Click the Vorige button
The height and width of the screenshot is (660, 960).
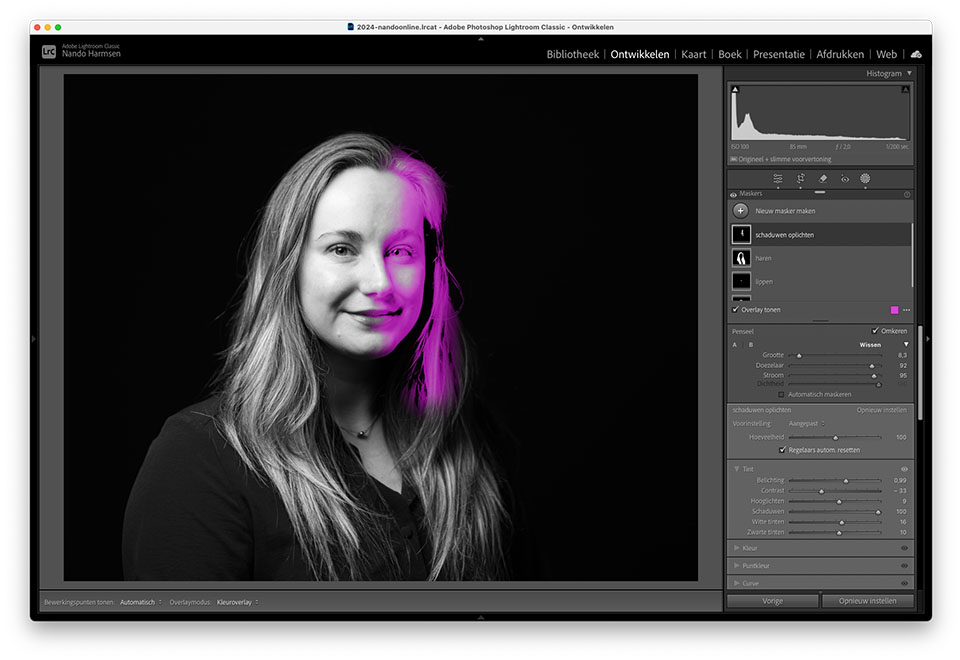(773, 601)
